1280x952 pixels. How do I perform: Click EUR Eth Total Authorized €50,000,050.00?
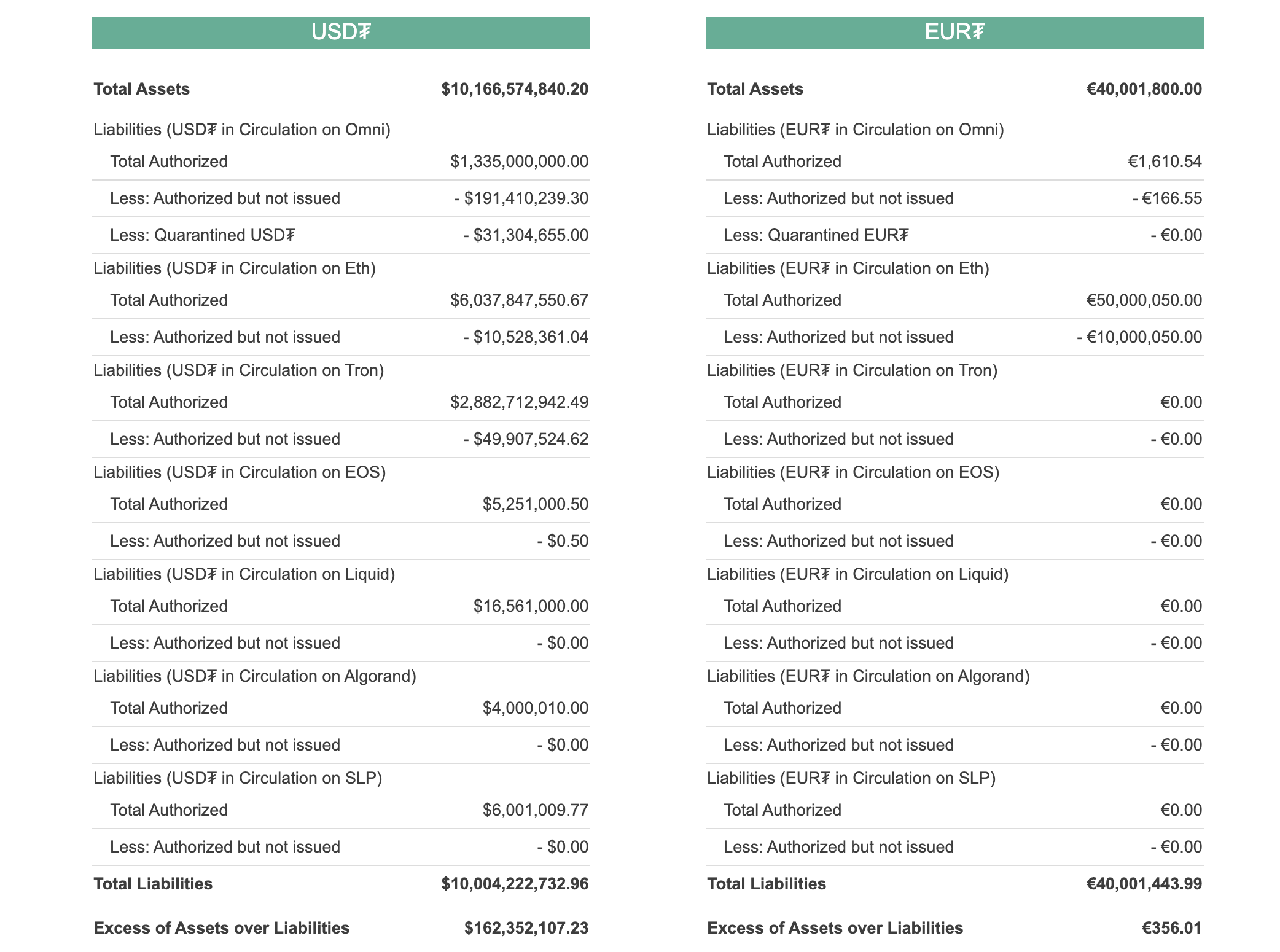pyautogui.click(x=1144, y=300)
